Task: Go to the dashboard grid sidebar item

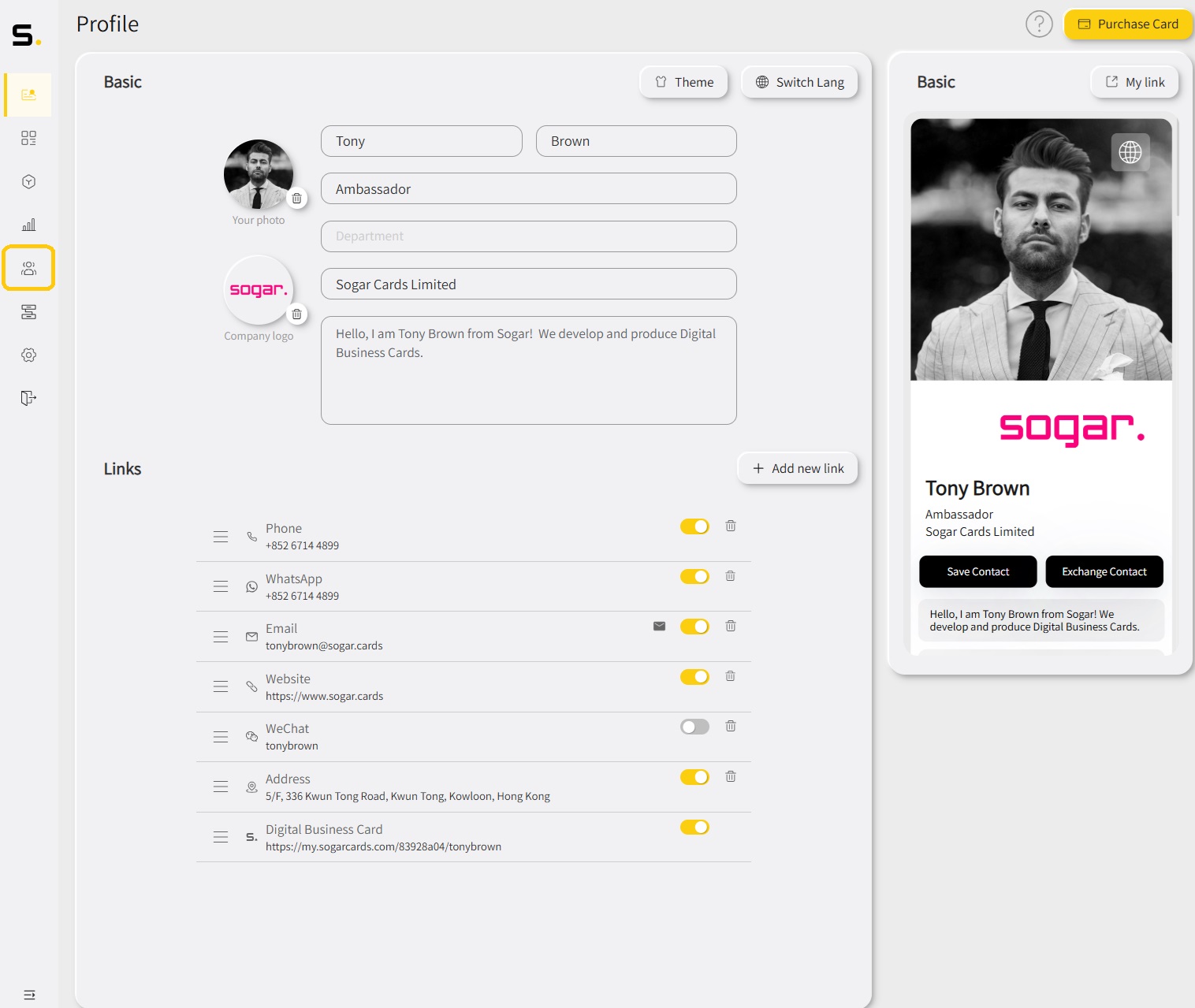Action: pos(28,139)
